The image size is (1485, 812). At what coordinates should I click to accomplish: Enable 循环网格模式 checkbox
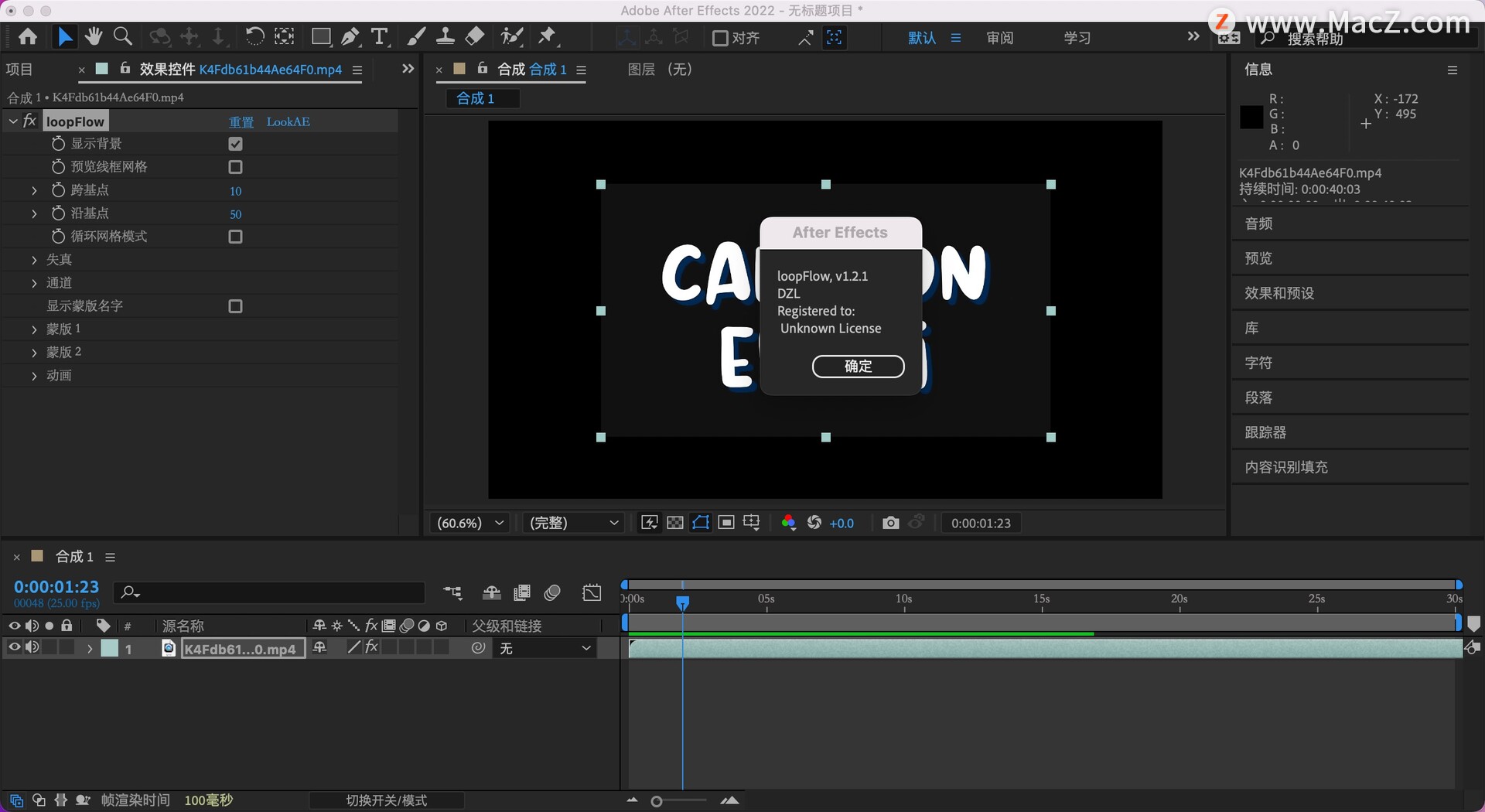(x=236, y=237)
